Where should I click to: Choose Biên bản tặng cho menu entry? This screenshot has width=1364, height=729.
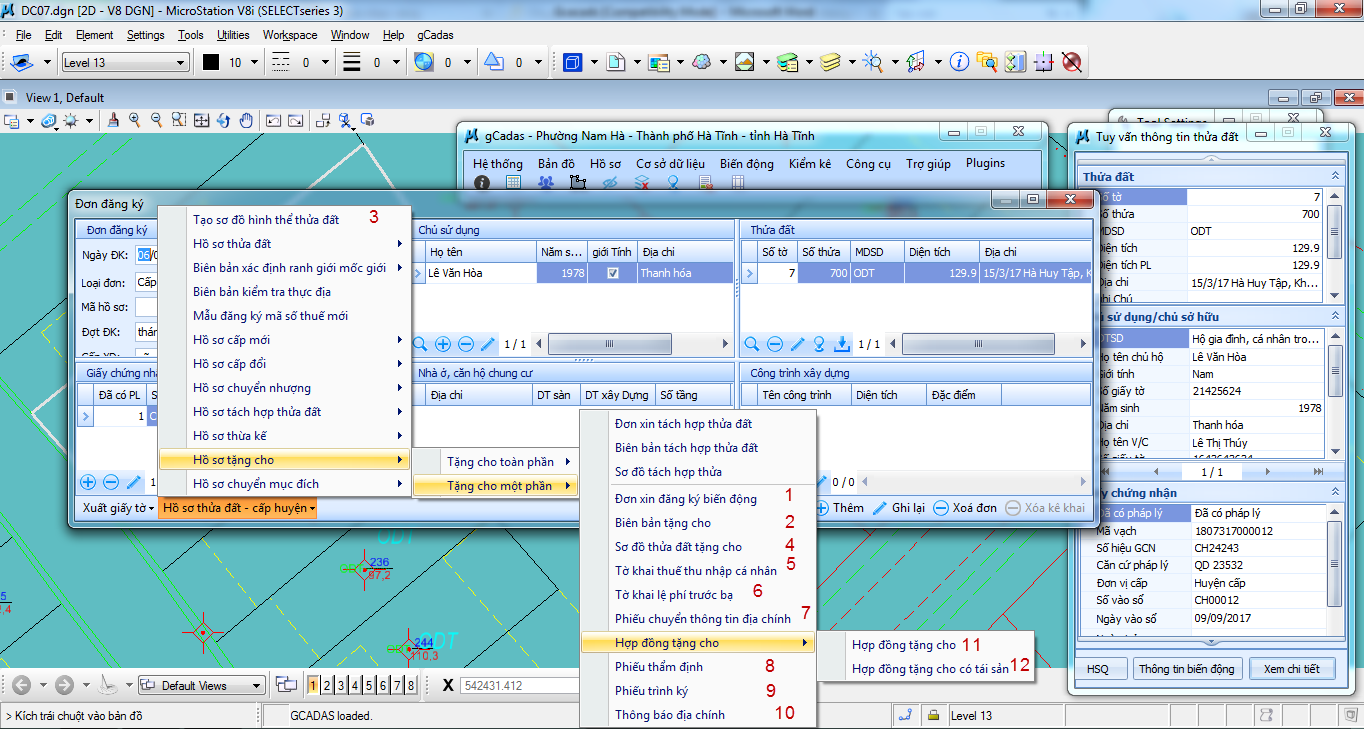click(663, 522)
